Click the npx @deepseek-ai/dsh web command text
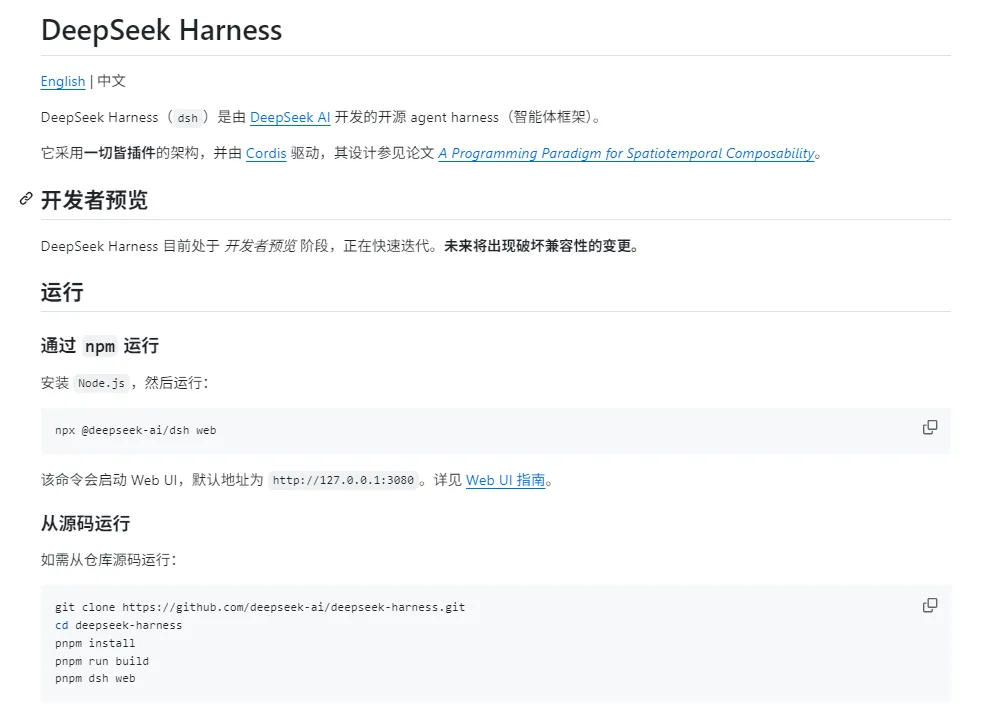This screenshot has width=1003, height=724. [136, 430]
